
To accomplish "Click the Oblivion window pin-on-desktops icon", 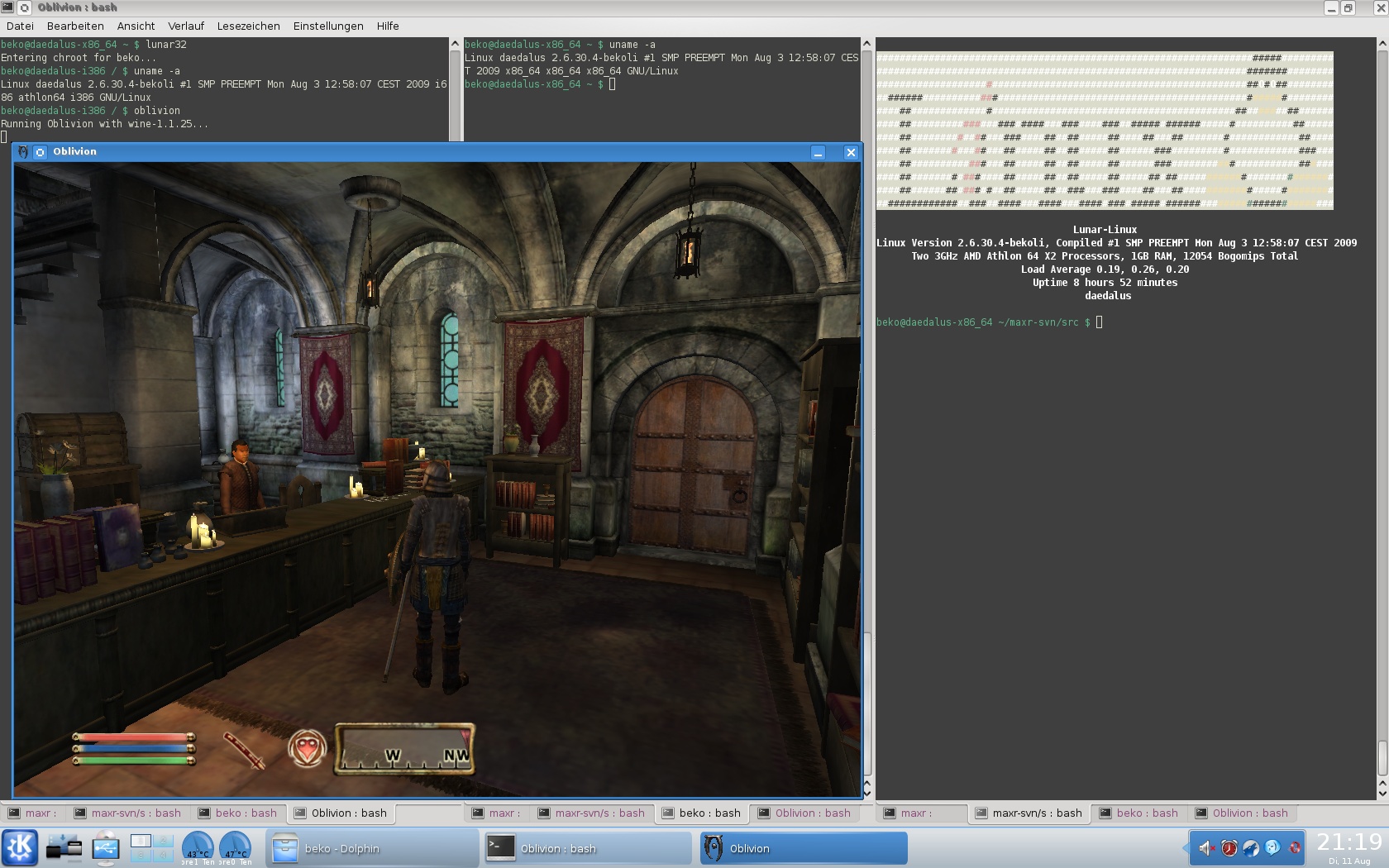I will tap(40, 152).
